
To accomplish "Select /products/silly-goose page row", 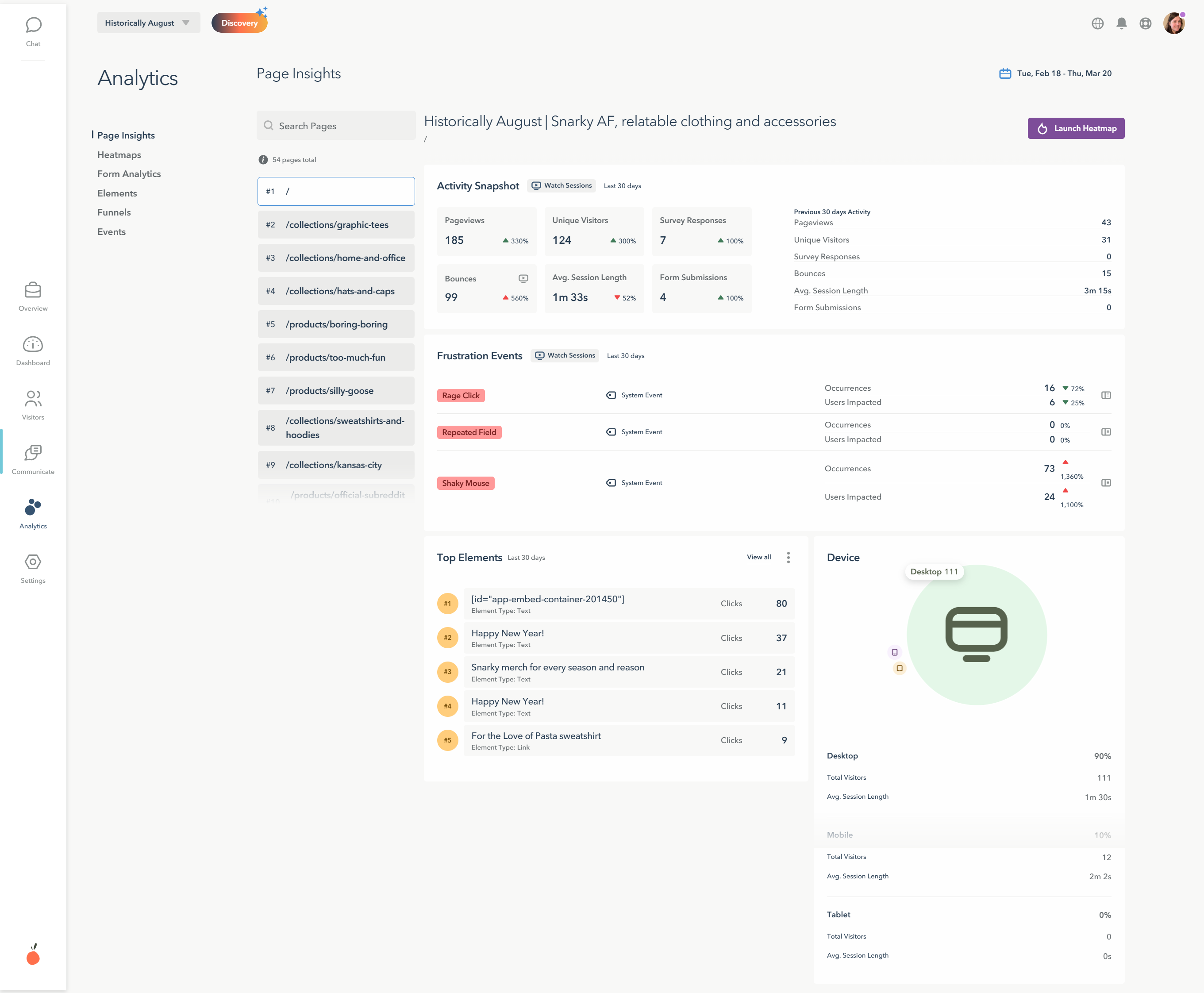I will [x=336, y=390].
